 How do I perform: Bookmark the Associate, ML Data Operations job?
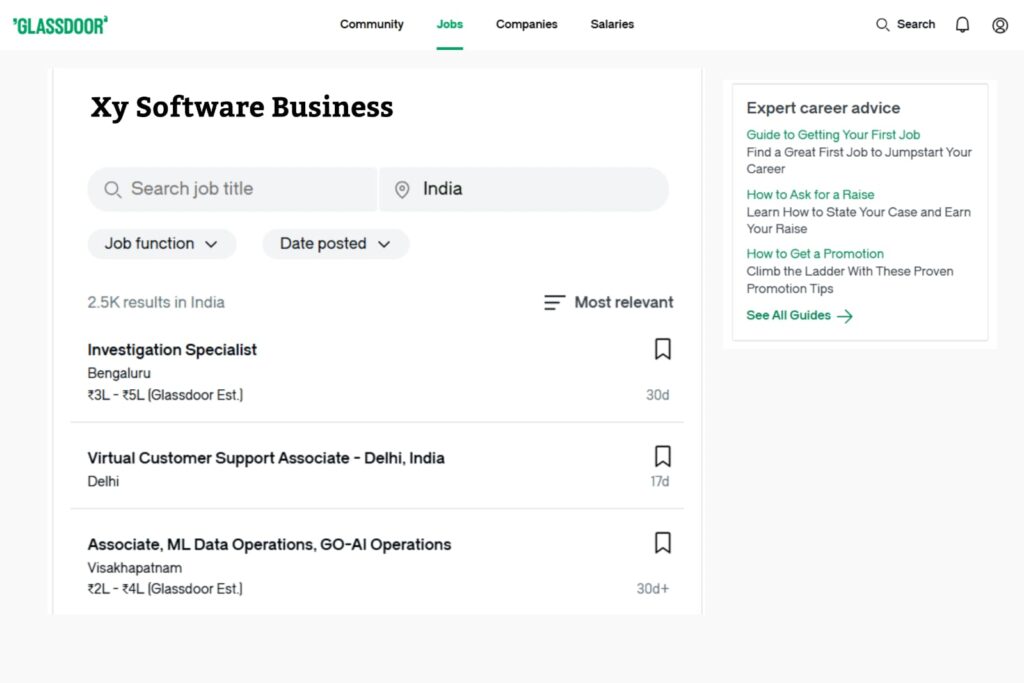pos(662,543)
